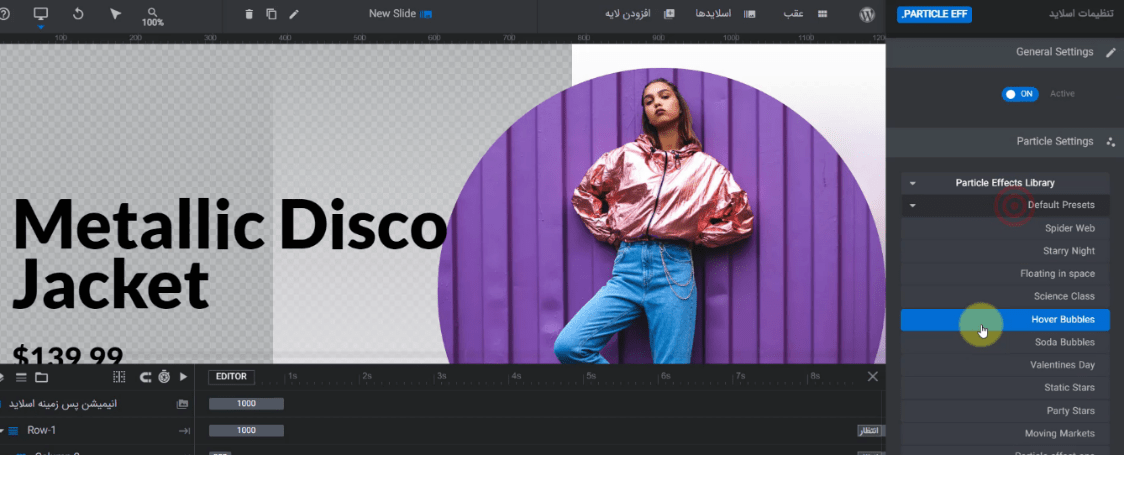1124x491 pixels.
Task: Click the EDITOR button in timeline
Action: [231, 377]
